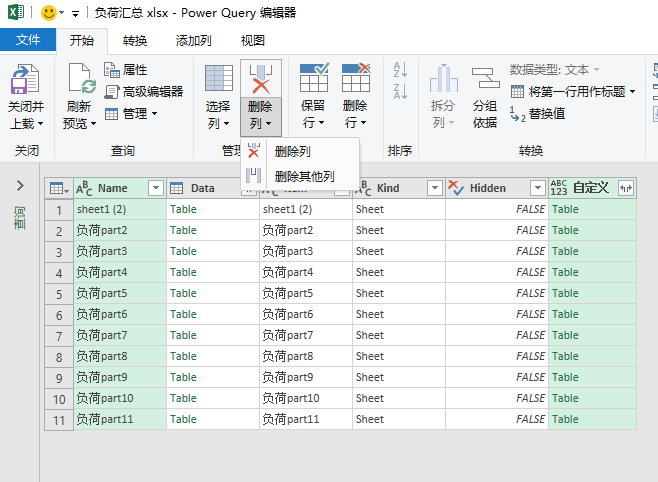Expand the queries pane chevron

(x=20, y=185)
